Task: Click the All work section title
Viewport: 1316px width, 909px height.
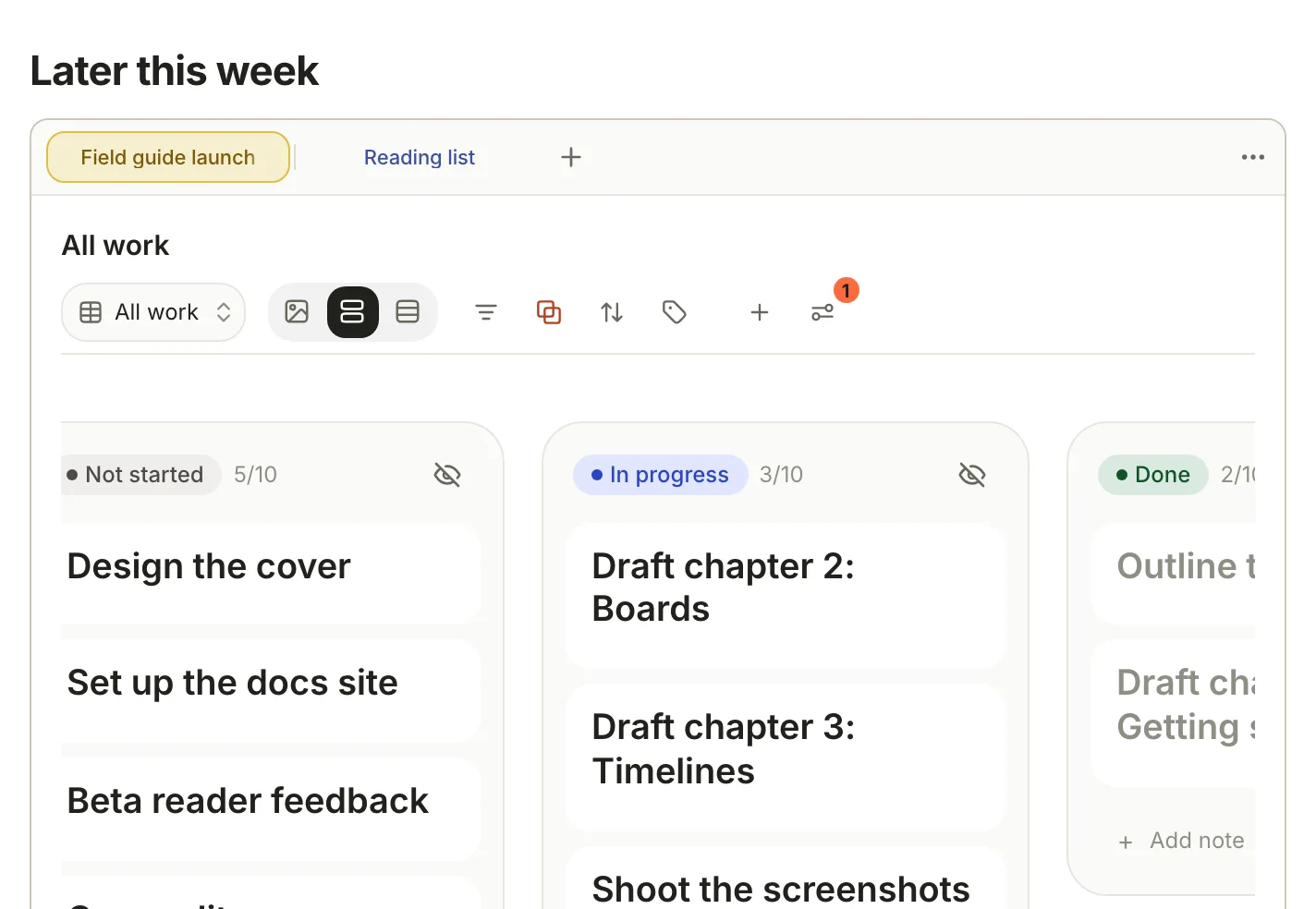Action: click(x=116, y=246)
